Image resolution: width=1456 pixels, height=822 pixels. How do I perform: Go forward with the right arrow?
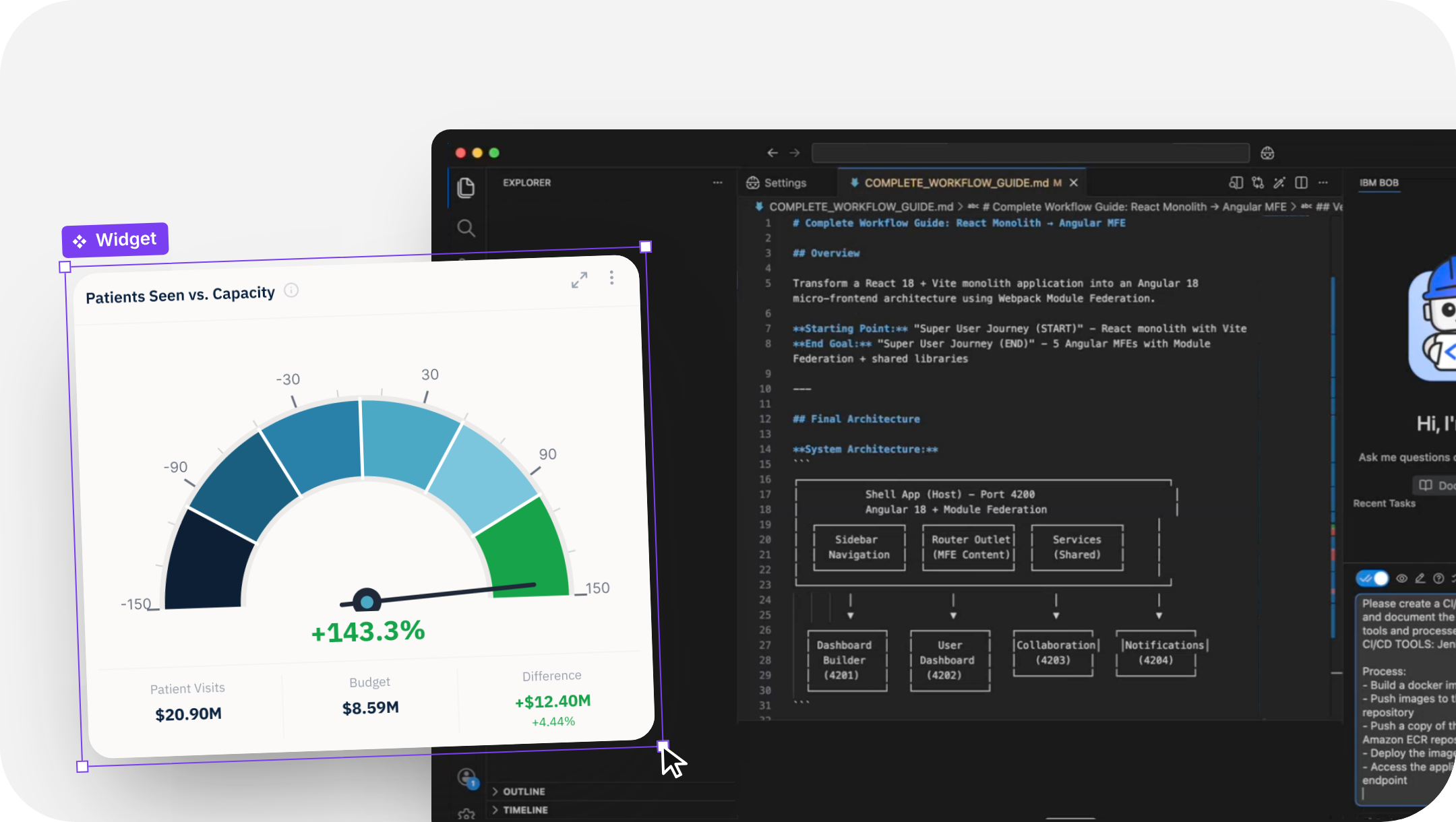click(795, 153)
